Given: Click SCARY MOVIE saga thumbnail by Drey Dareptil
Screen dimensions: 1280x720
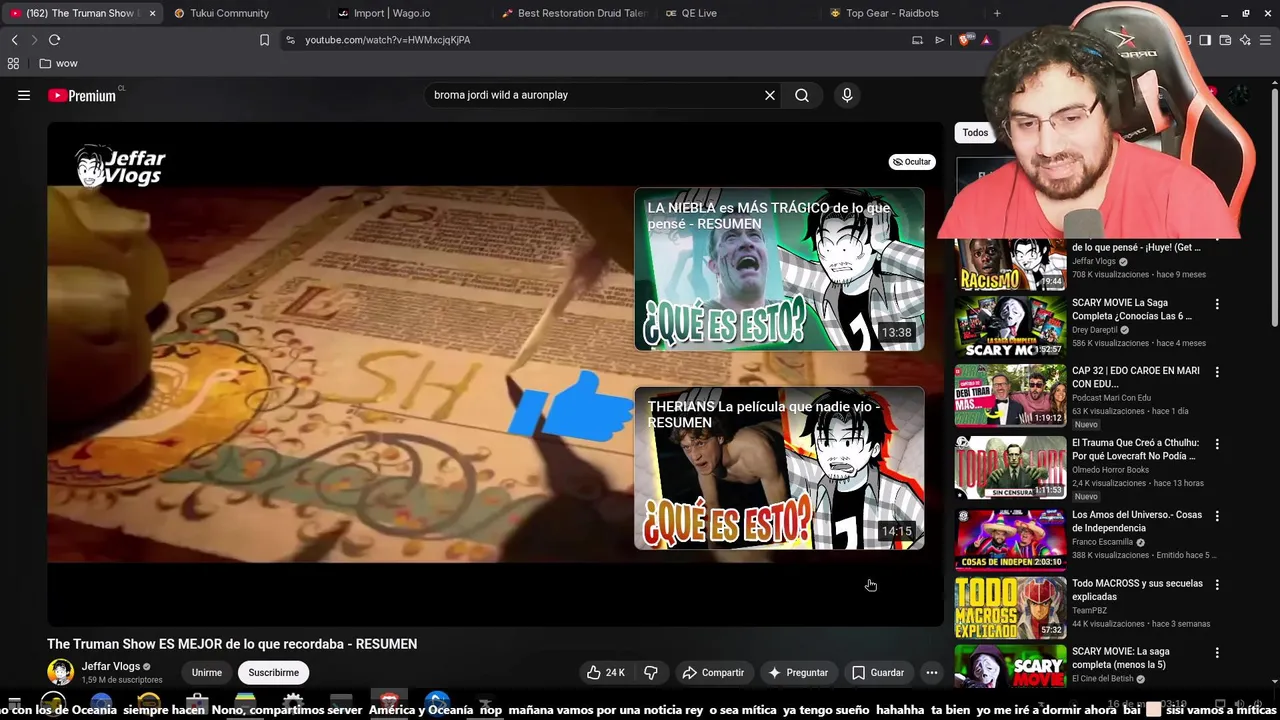Looking at the screenshot, I should (x=1010, y=327).
